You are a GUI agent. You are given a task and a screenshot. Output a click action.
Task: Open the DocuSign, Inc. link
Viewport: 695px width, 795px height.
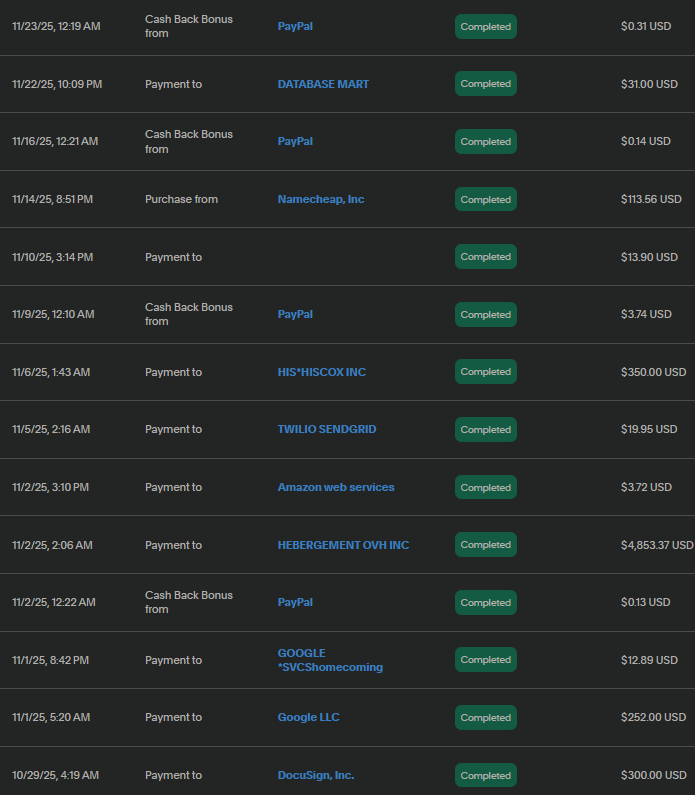click(x=316, y=775)
